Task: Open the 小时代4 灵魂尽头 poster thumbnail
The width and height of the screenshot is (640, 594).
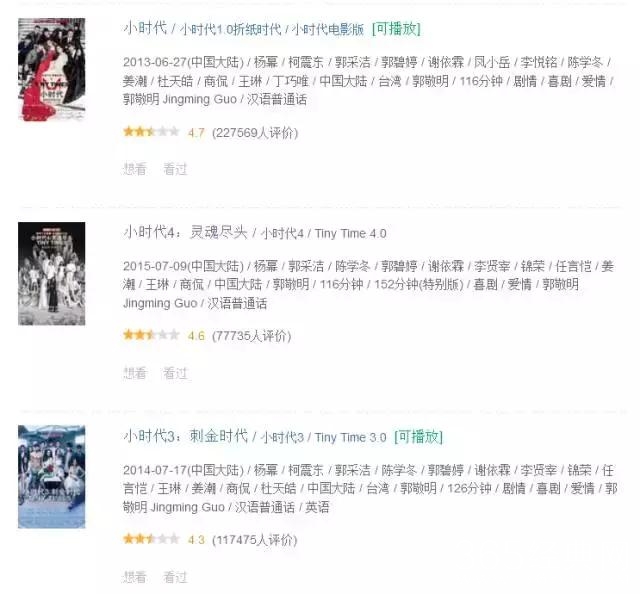Action: coord(51,274)
